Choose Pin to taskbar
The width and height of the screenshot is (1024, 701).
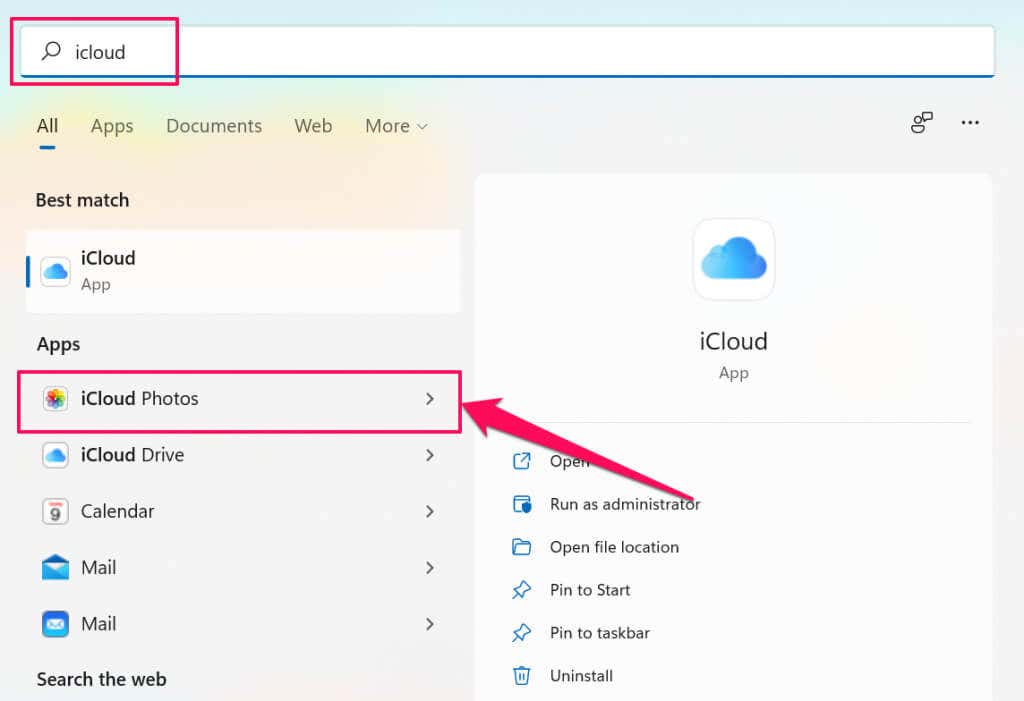[x=600, y=633]
